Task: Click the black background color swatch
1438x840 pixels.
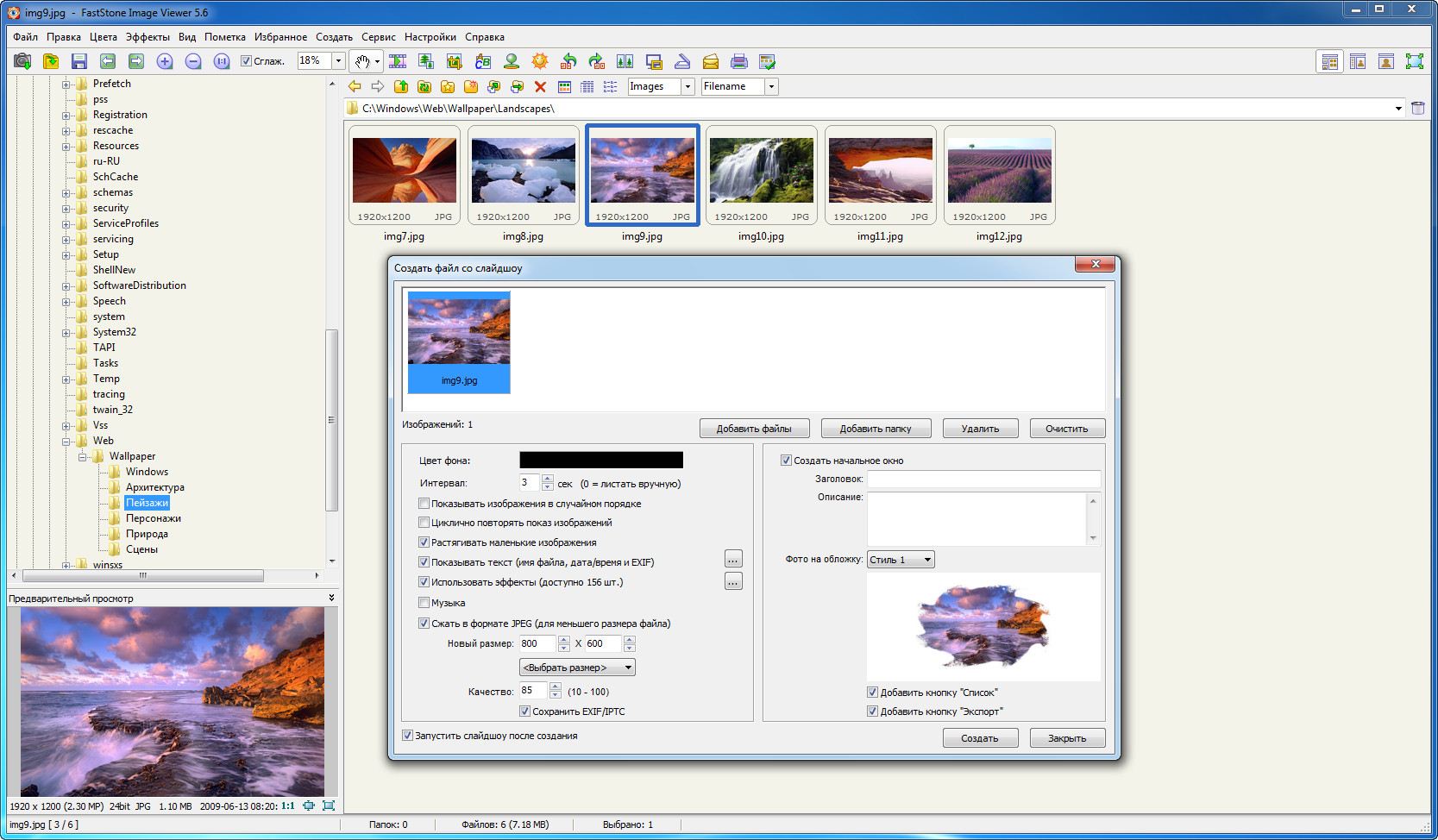Action: (x=600, y=461)
